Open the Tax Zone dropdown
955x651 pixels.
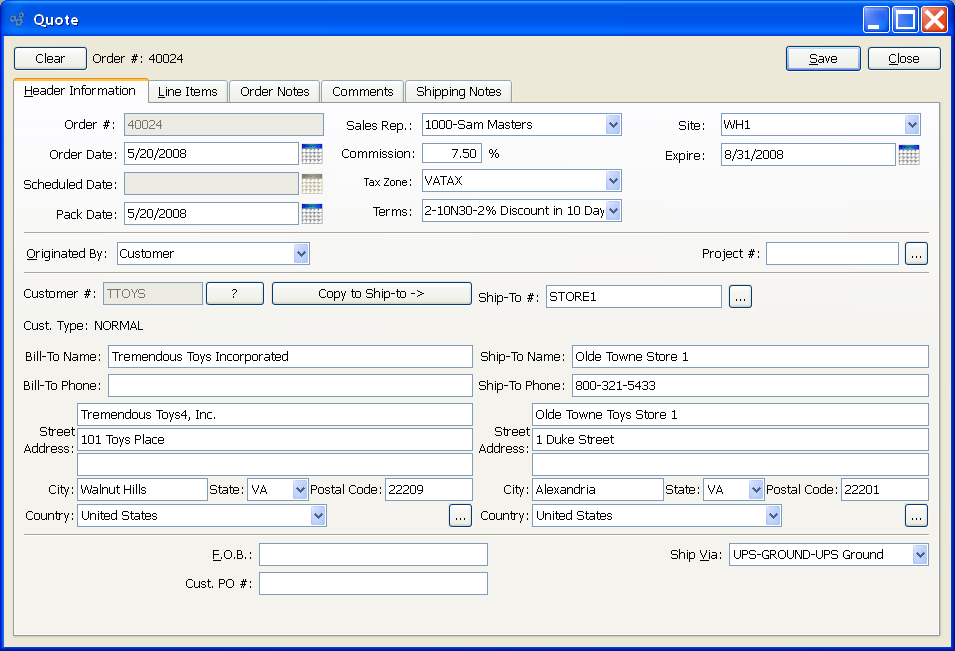[613, 181]
